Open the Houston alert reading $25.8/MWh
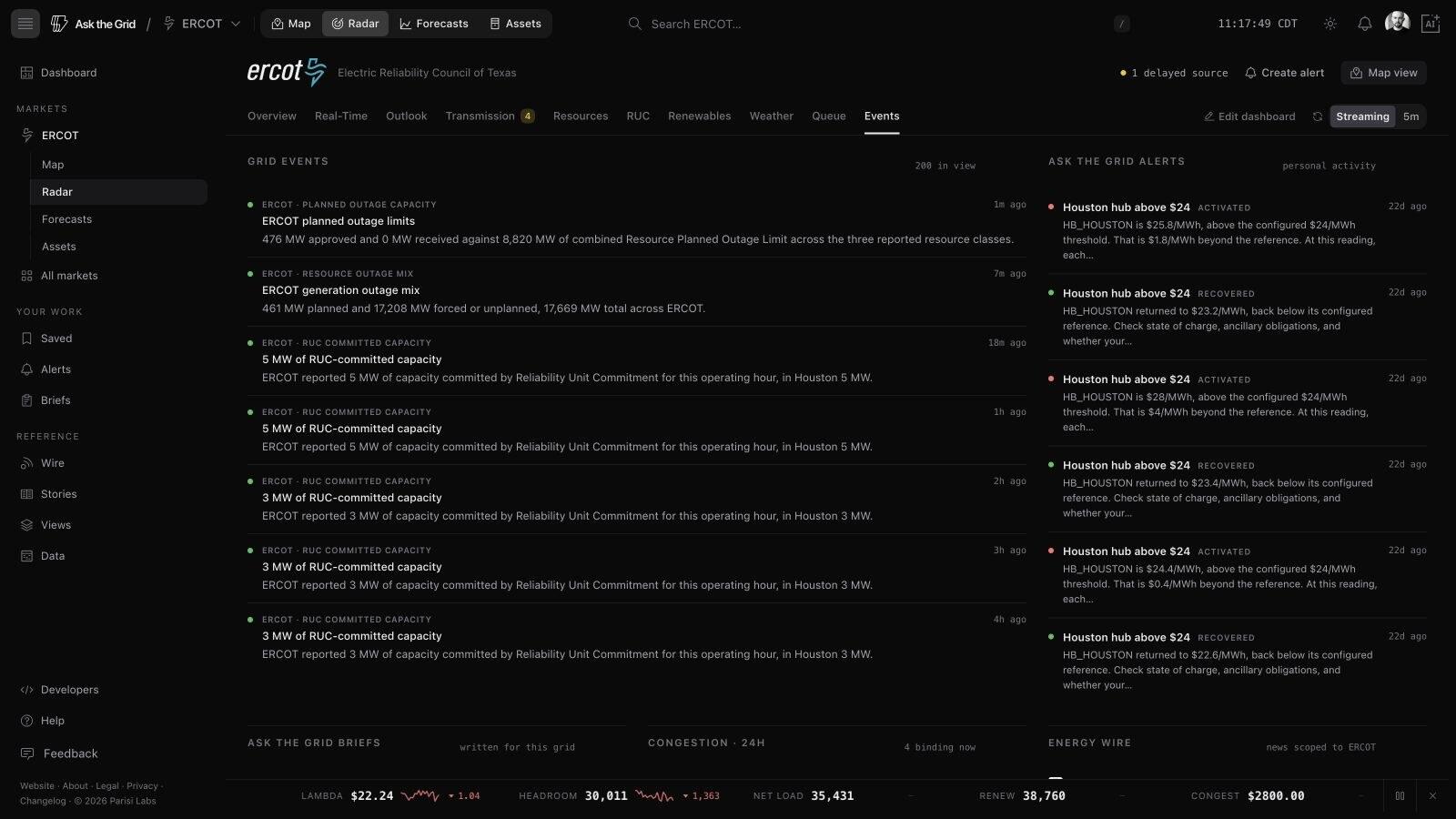This screenshot has width=1456, height=819. click(x=1238, y=230)
